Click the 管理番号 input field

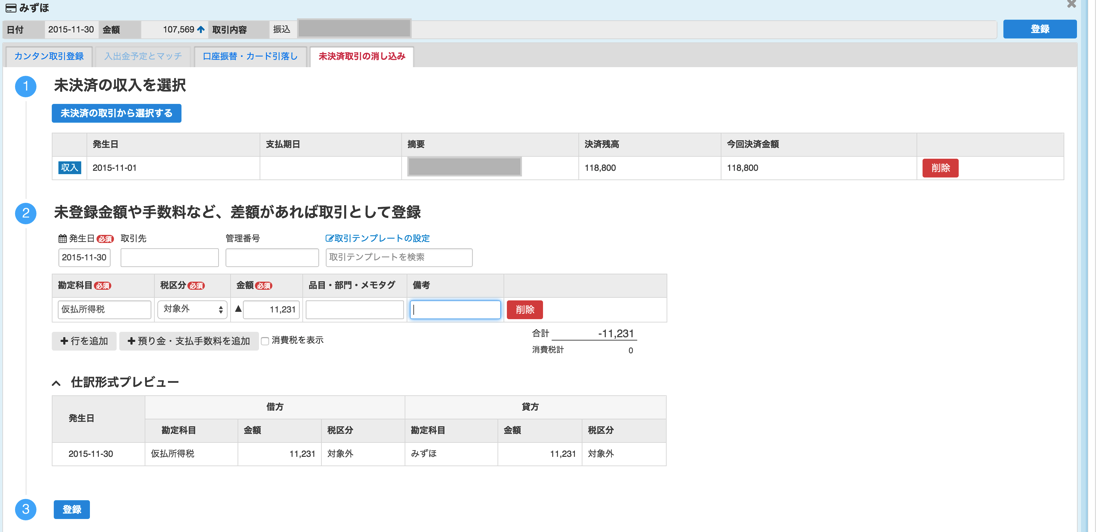click(x=271, y=257)
